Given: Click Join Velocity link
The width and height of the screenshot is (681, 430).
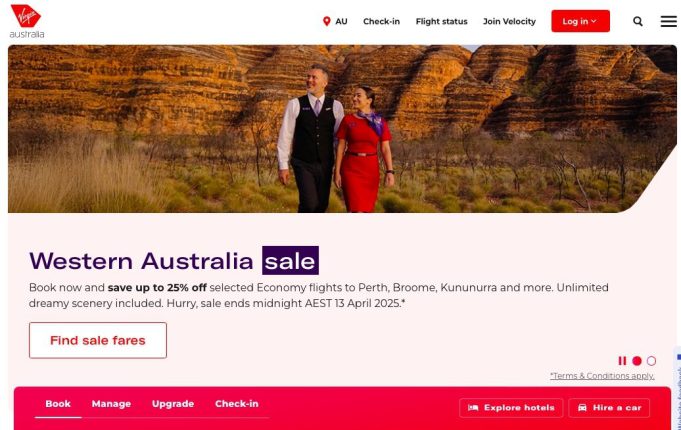Looking at the screenshot, I should click(x=509, y=21).
